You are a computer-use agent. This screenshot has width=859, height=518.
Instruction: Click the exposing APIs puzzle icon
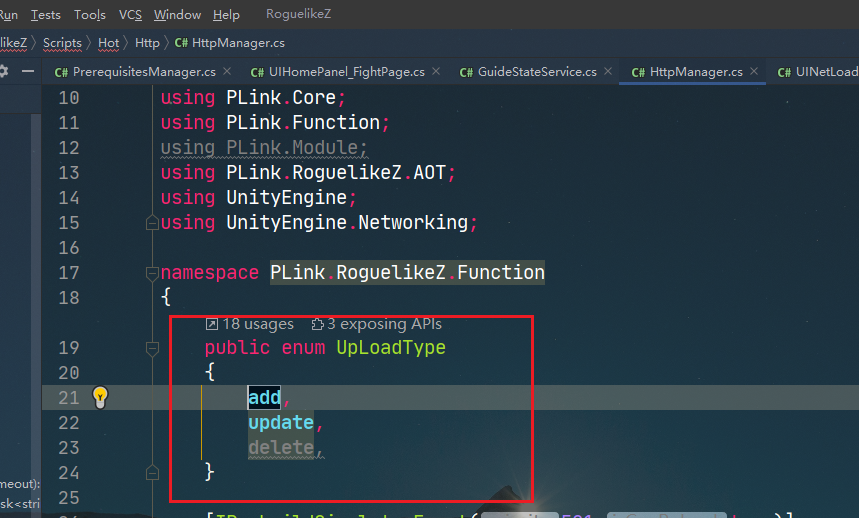click(318, 324)
